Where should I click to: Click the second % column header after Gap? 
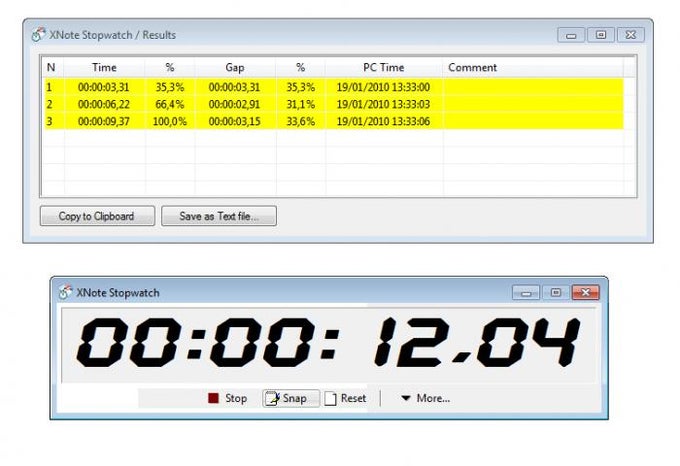300,68
